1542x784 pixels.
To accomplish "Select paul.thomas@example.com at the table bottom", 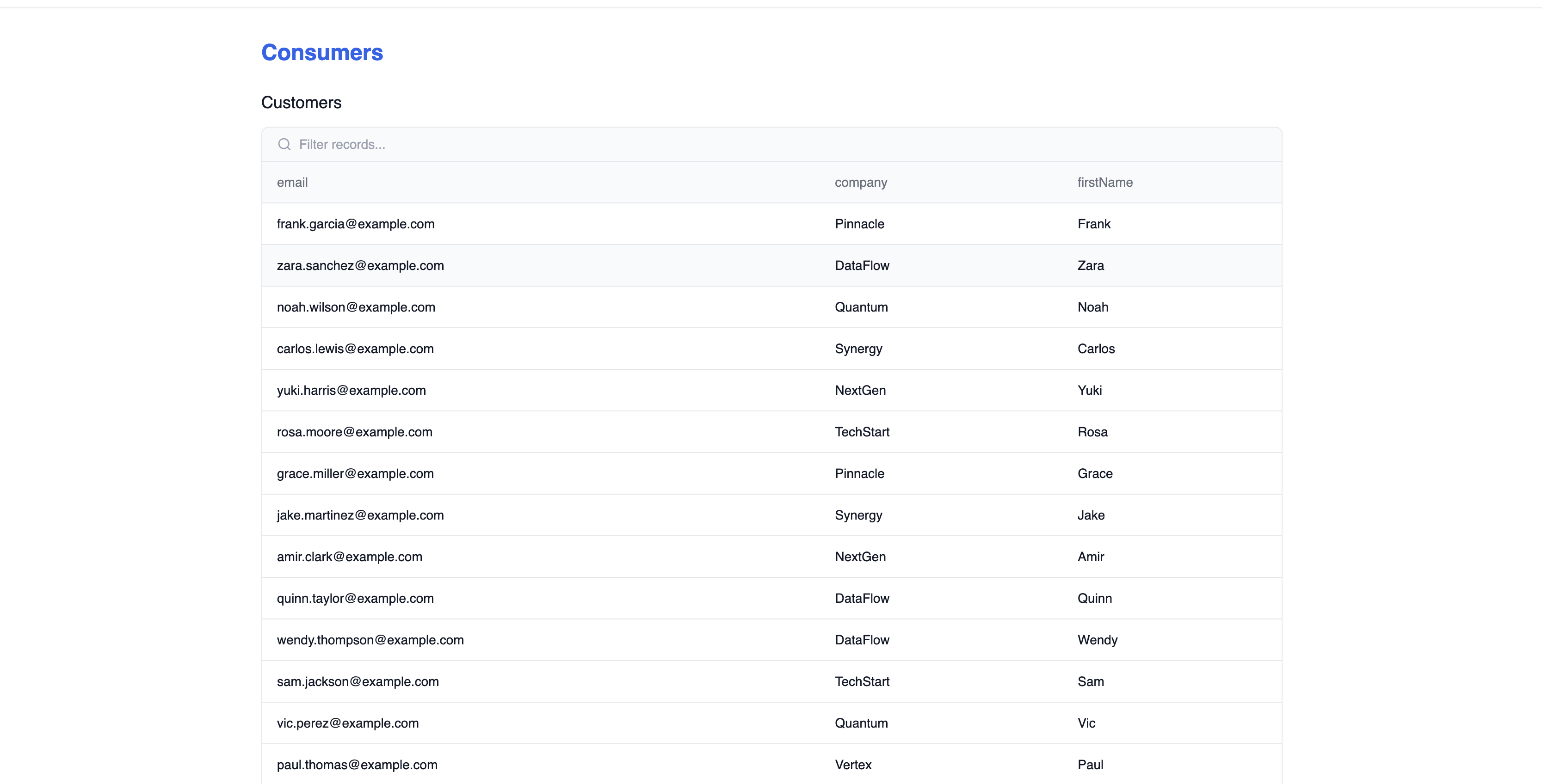I will point(357,764).
